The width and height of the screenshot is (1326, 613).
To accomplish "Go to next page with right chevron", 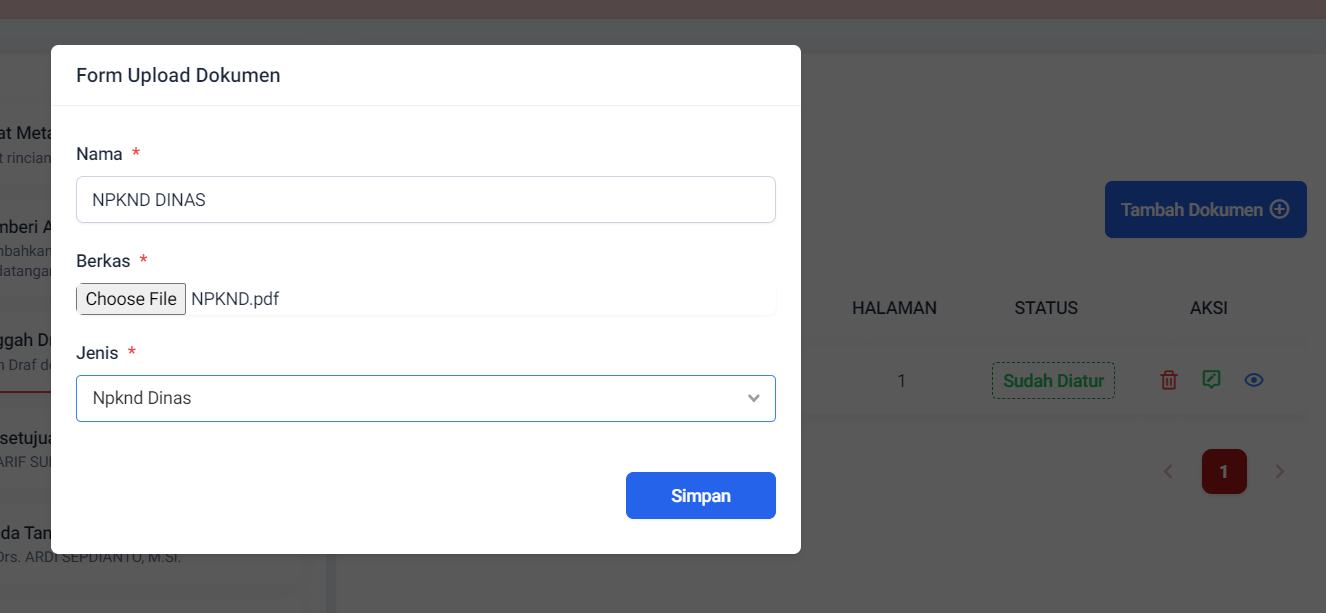I will pos(1280,471).
